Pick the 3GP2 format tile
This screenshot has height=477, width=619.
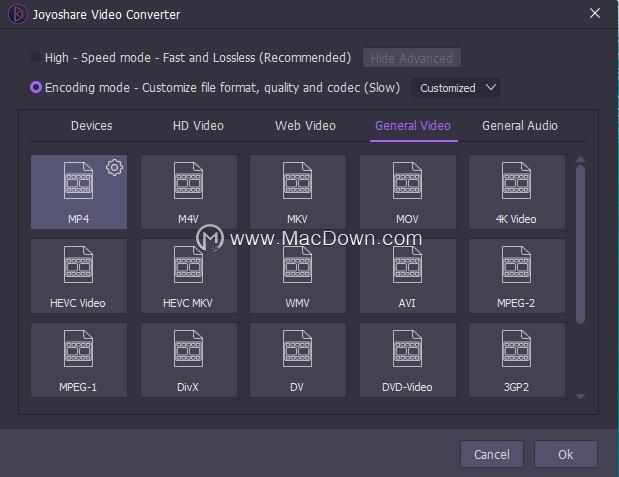pos(517,360)
